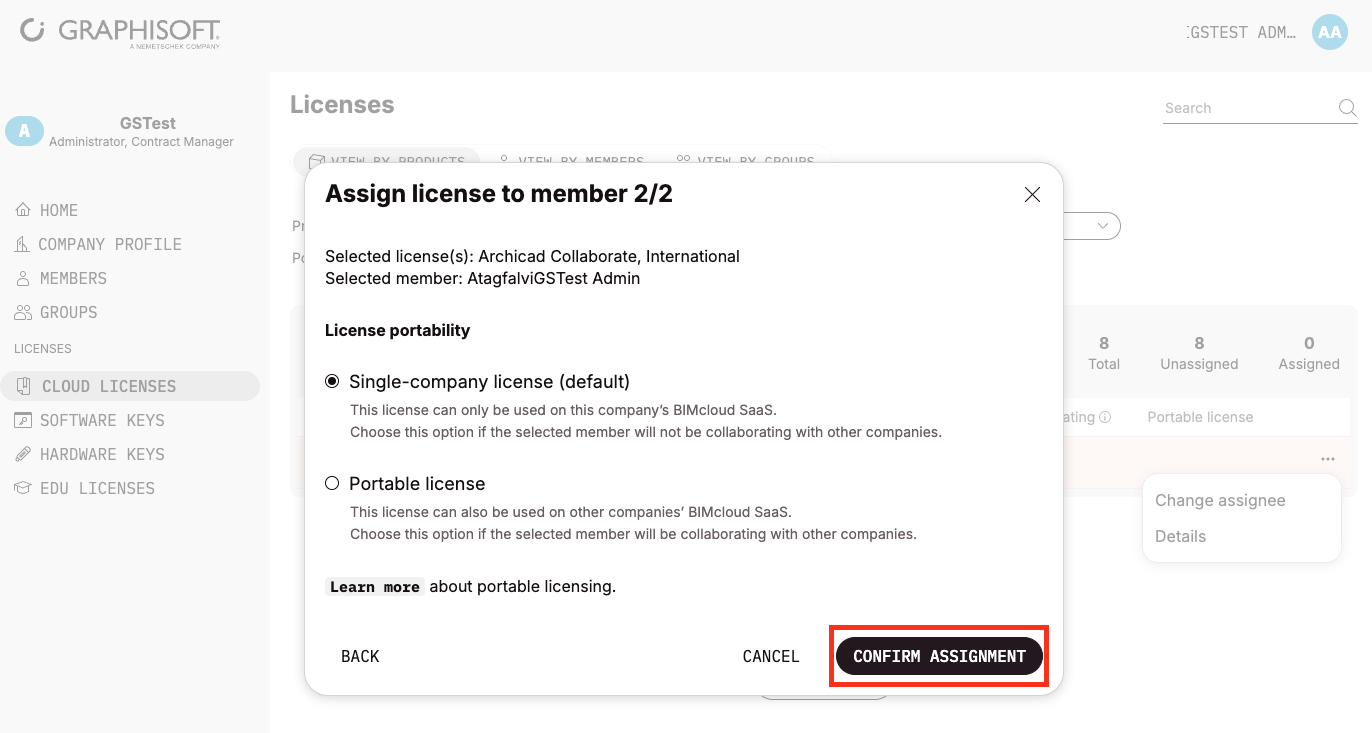Click the Cloud Licenses icon
Screen dimensions: 1372x733
click(24, 386)
